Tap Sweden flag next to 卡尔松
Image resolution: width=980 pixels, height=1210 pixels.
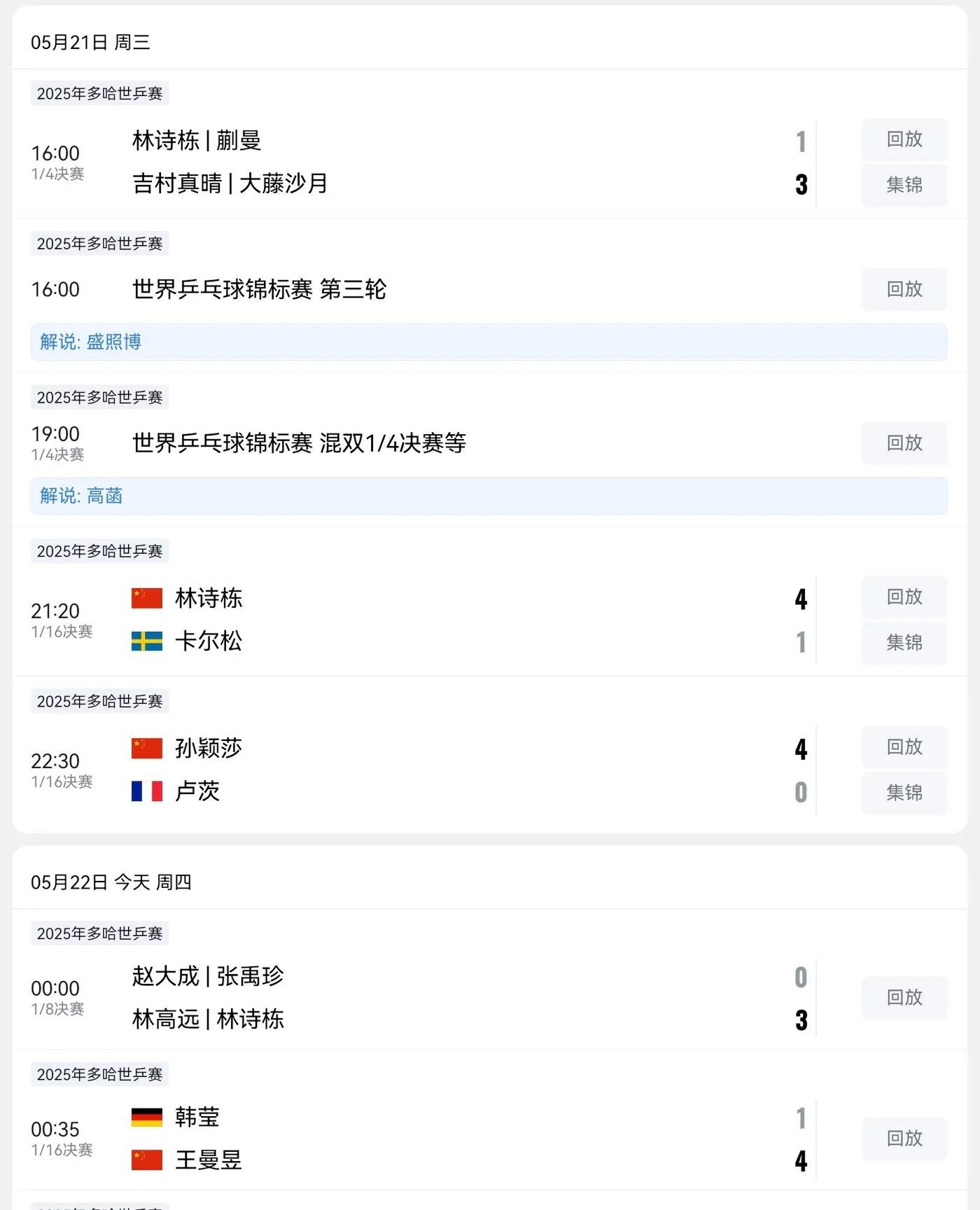pos(147,641)
